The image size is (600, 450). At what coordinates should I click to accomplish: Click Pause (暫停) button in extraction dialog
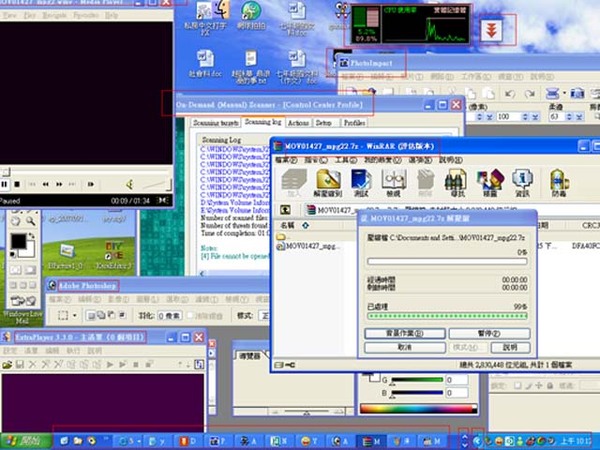[x=489, y=333]
